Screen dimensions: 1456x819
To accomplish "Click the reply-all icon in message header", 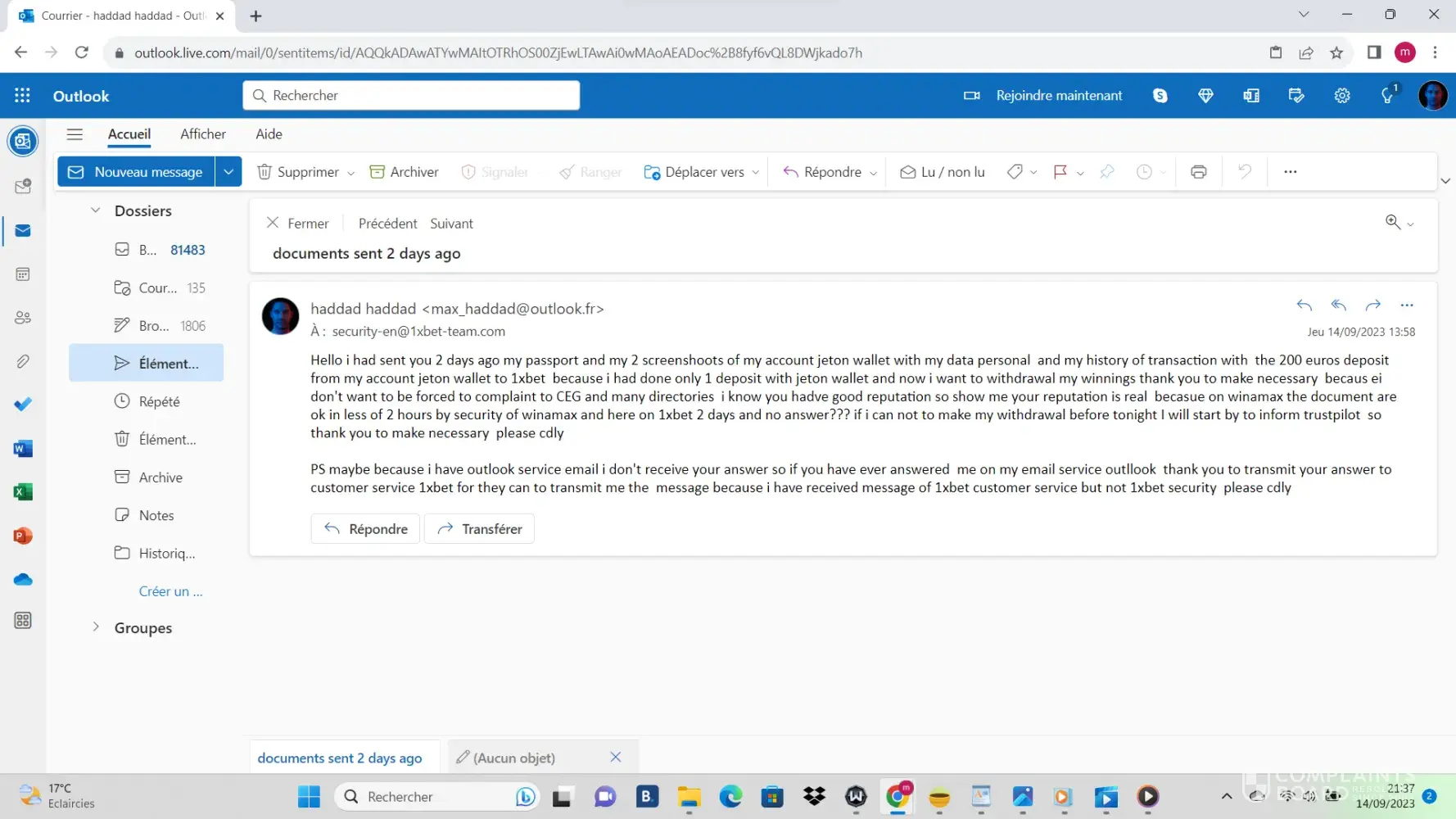I will 1339,305.
